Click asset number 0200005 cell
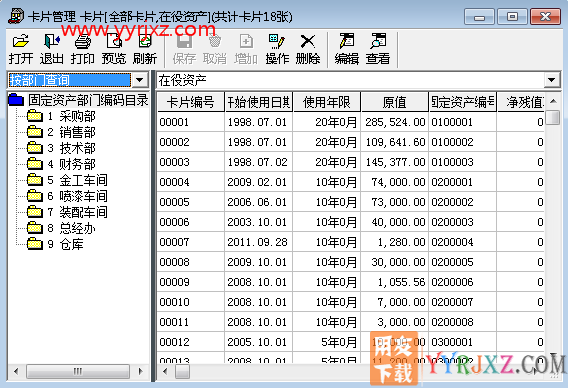The height and width of the screenshot is (388, 568). click(463, 262)
